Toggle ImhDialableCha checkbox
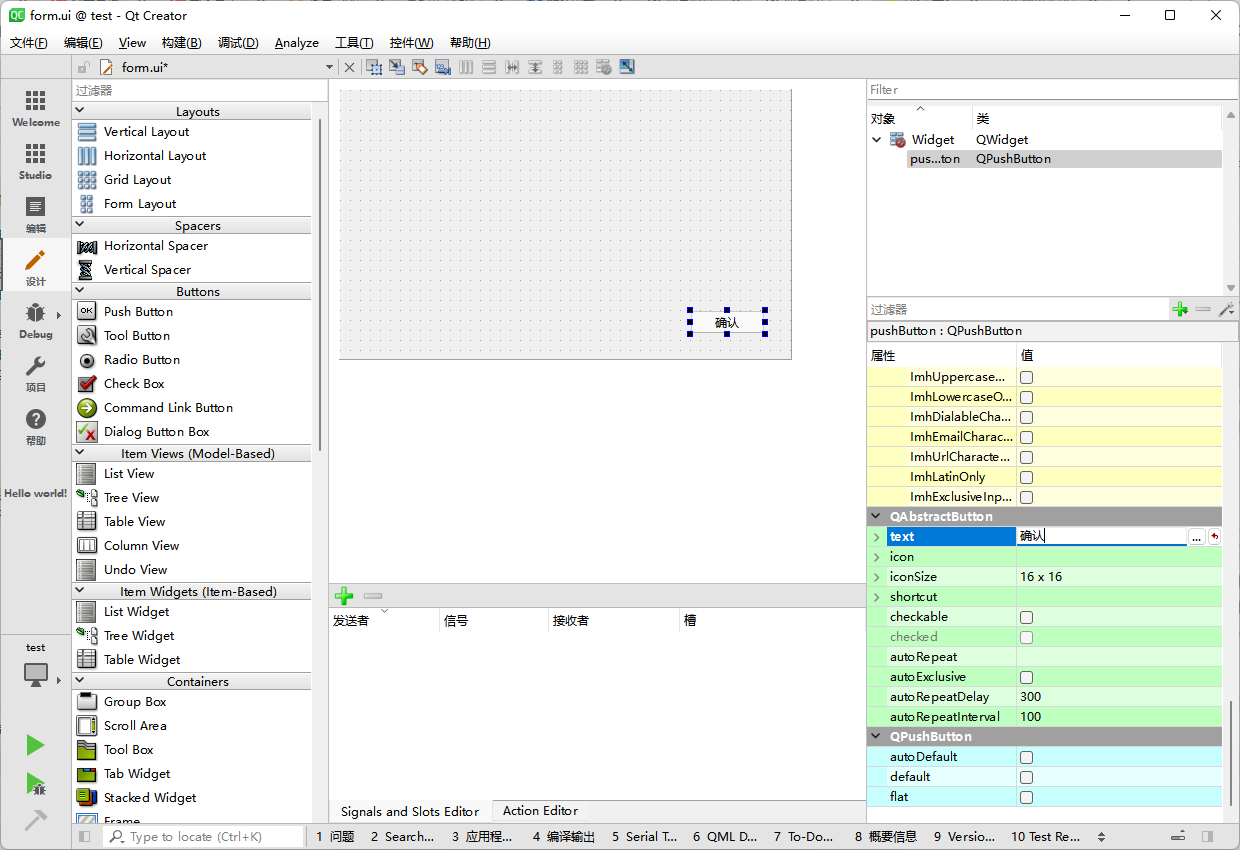Viewport: 1240px width, 850px height. 1026,417
